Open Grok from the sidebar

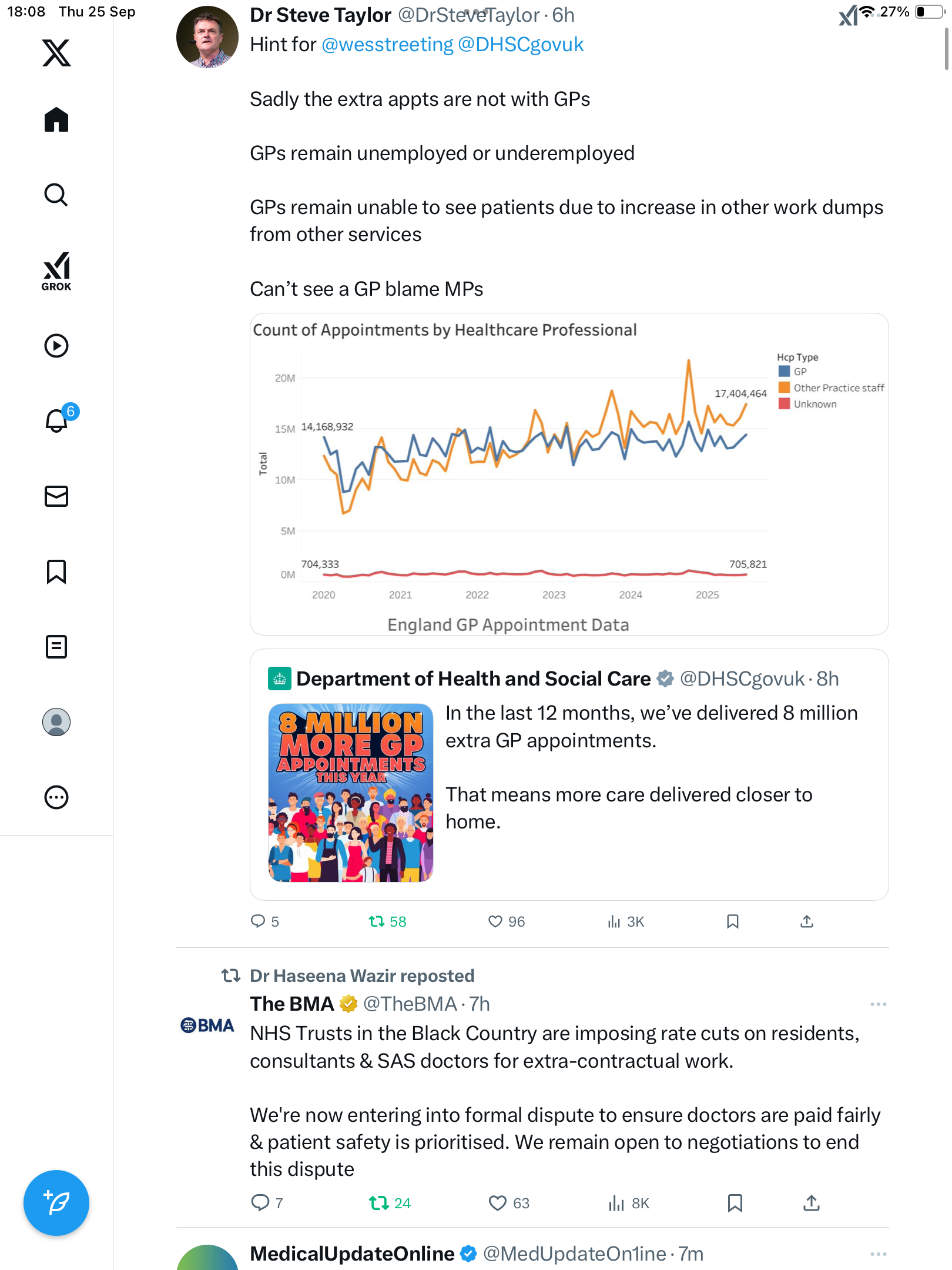tap(56, 271)
